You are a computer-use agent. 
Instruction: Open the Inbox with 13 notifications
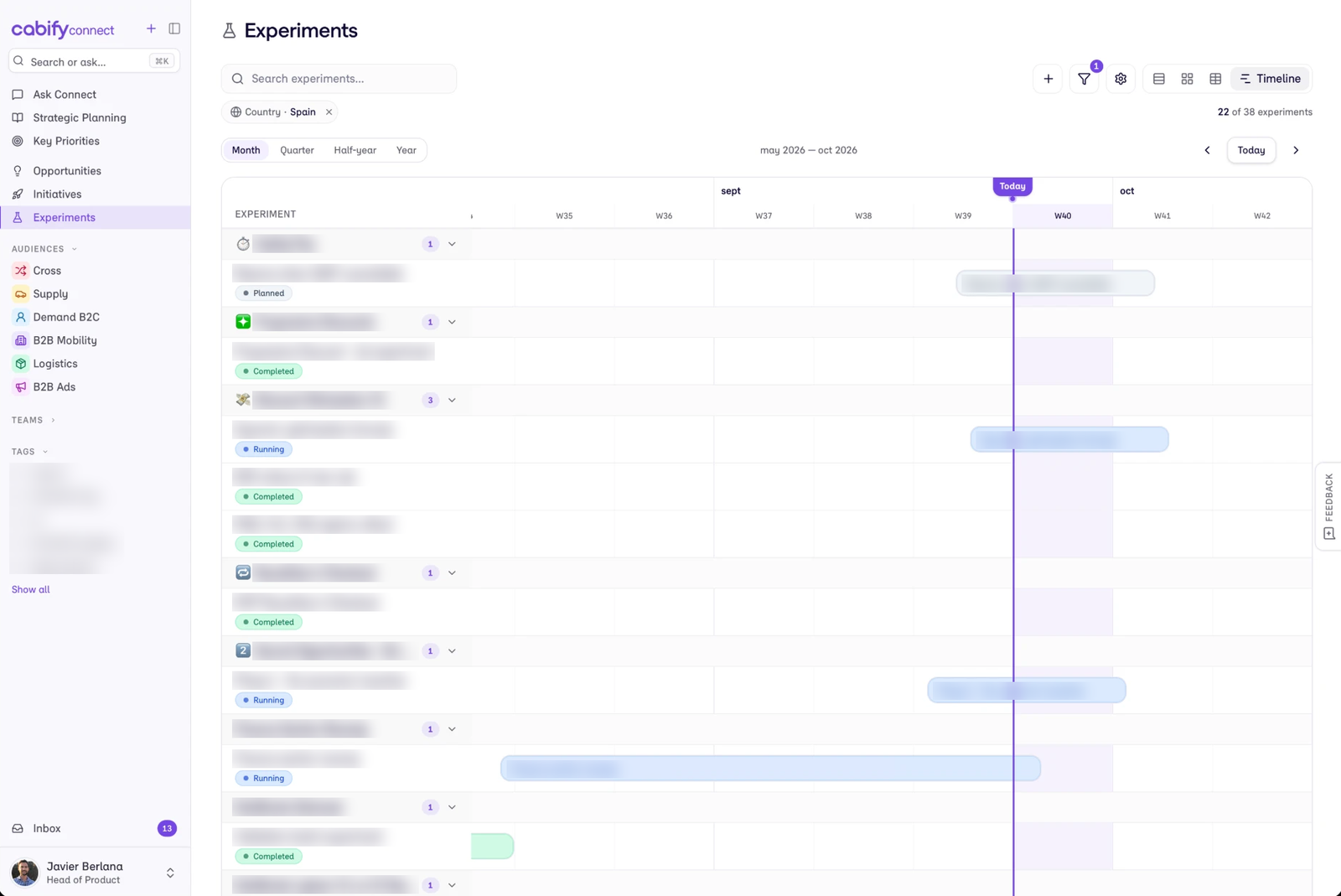point(95,828)
